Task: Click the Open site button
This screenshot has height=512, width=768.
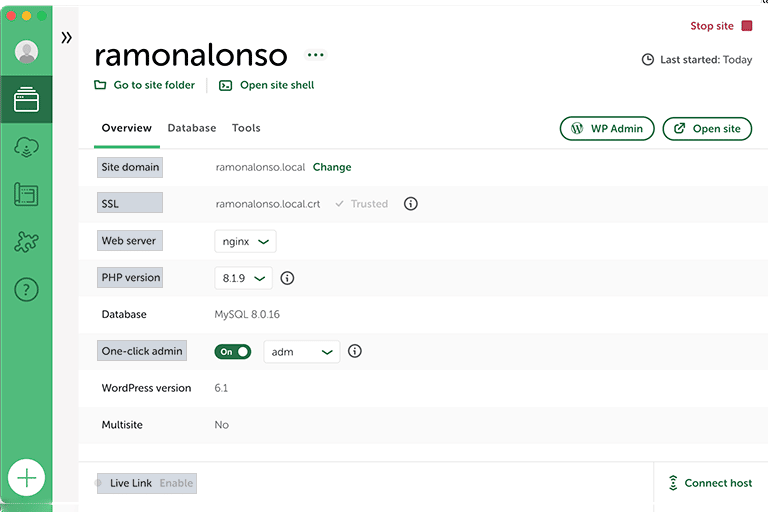Action: click(x=707, y=128)
